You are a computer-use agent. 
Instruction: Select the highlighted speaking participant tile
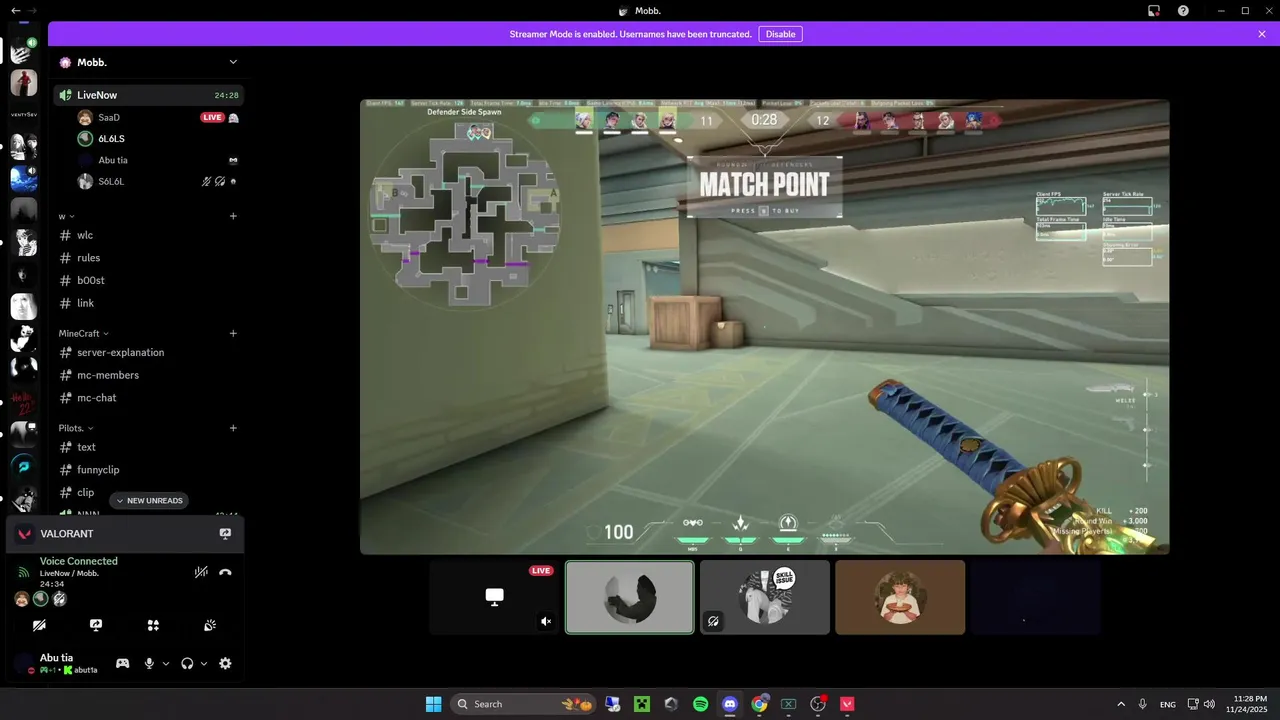630,597
